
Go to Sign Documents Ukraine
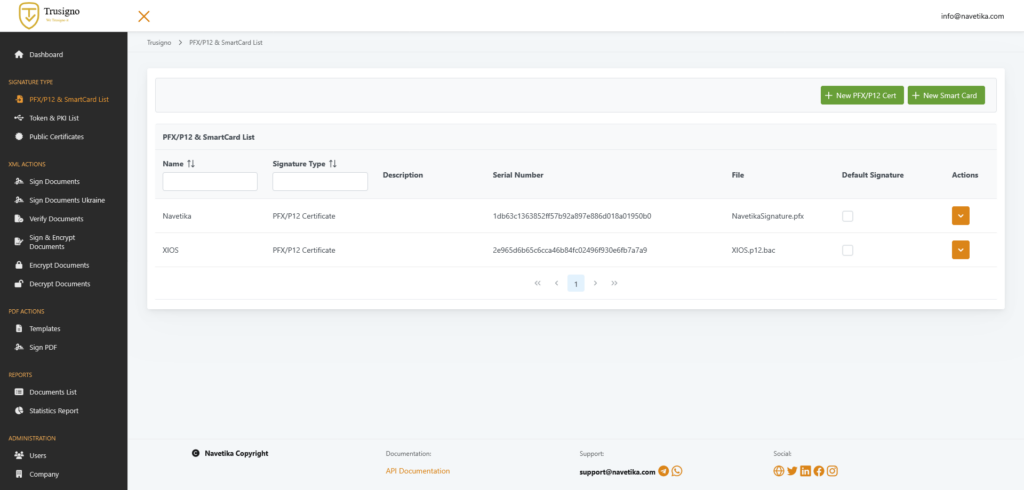67,200
